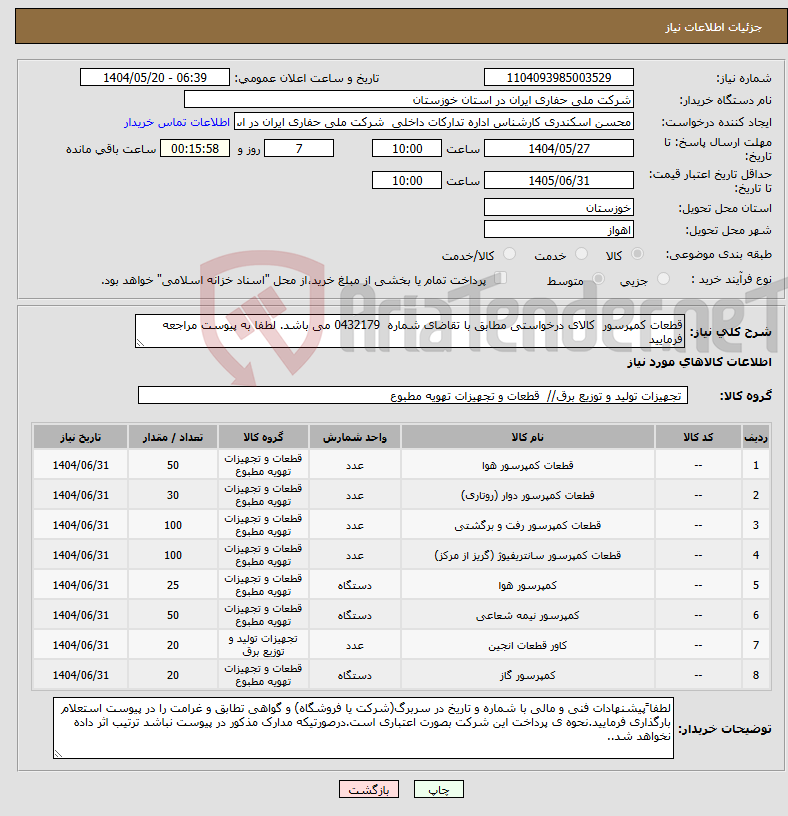Click the remaining days field 7

(299, 148)
